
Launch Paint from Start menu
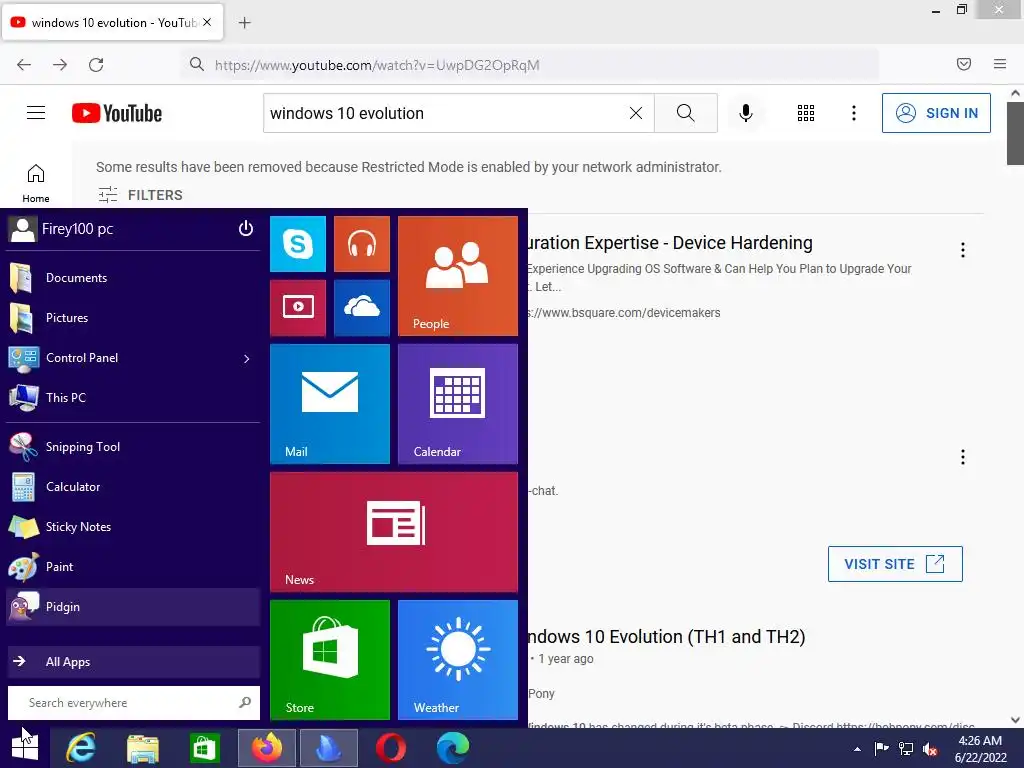tap(133, 567)
